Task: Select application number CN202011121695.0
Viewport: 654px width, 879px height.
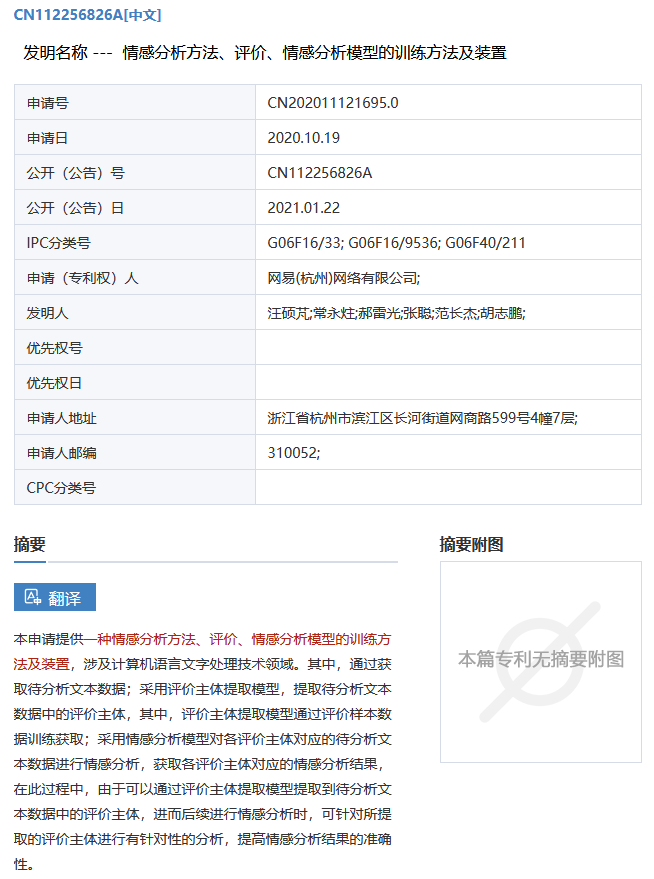Action: coord(333,103)
